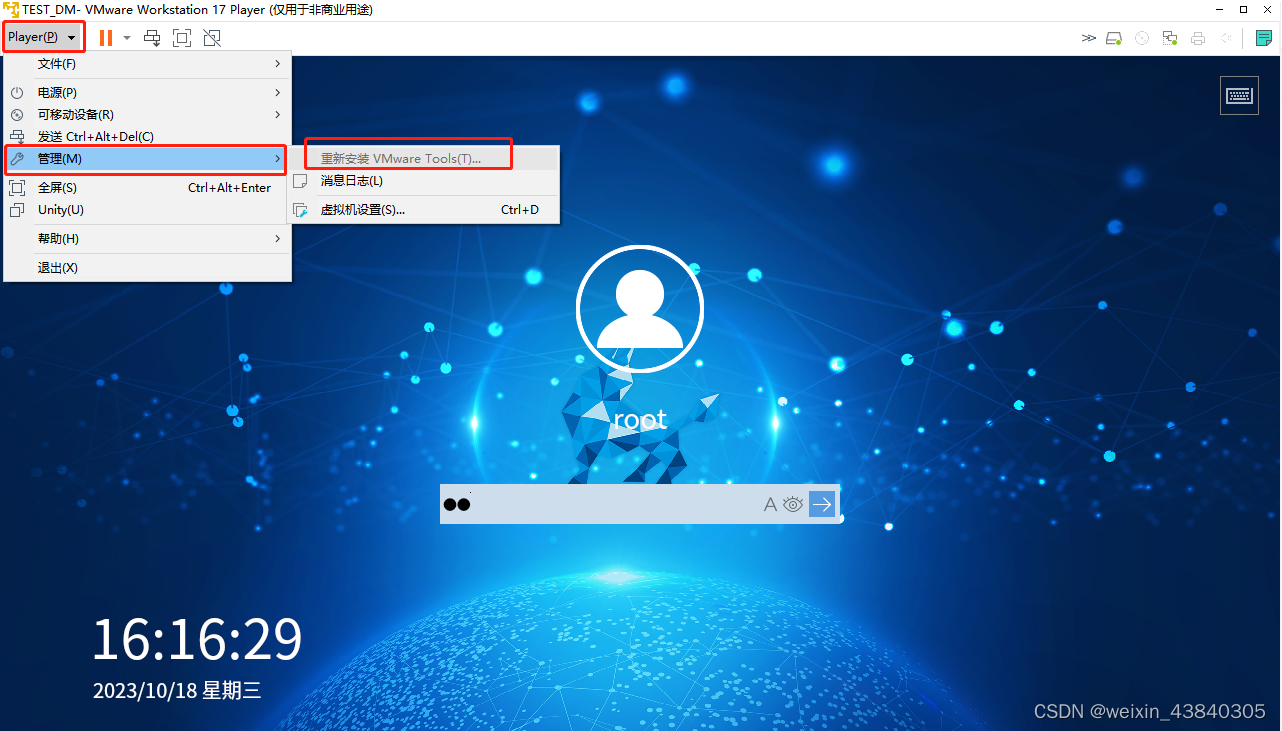1282x731 pixels.
Task: Choose Unity(U) in the Player menu
Action: coord(147,209)
